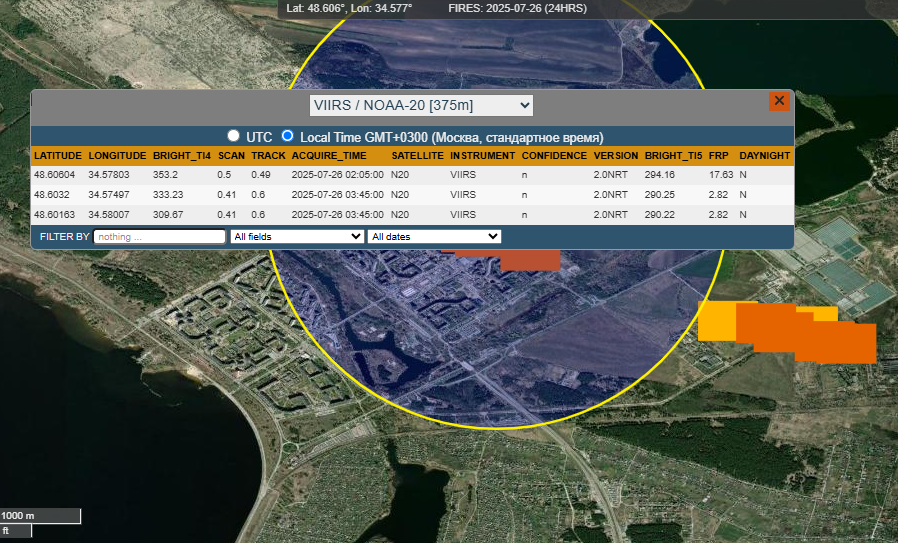898x543 pixels.
Task: Open the VIIRS / NOAA-20 [375m] satellite dropdown
Action: (x=421, y=105)
